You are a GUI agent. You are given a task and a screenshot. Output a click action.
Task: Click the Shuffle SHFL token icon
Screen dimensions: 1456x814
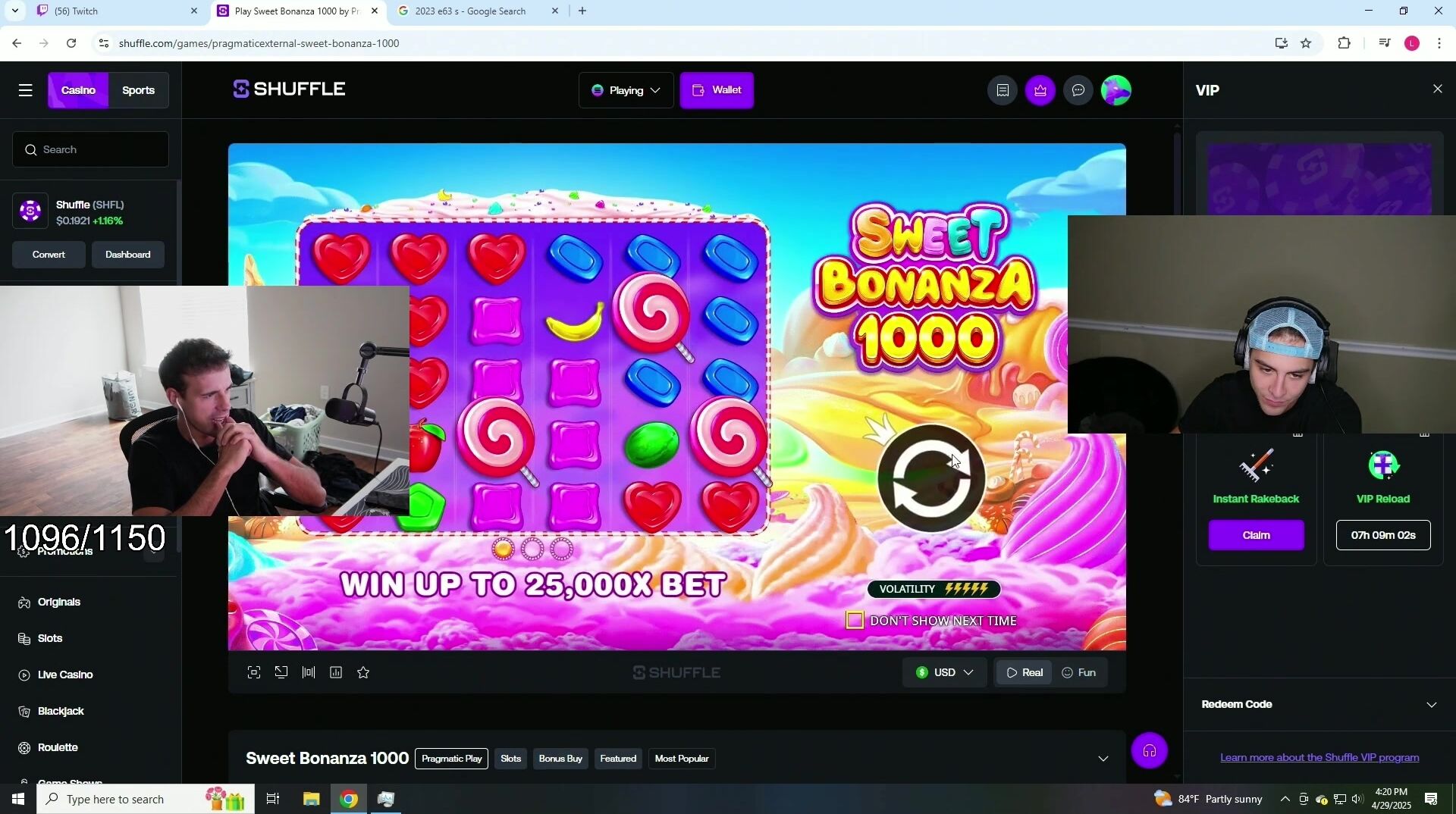coord(30,211)
